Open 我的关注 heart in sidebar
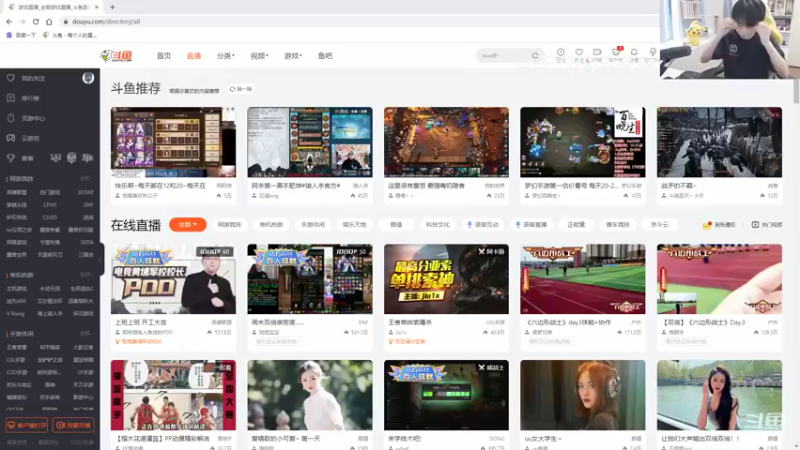The height and width of the screenshot is (450, 800). (x=11, y=78)
